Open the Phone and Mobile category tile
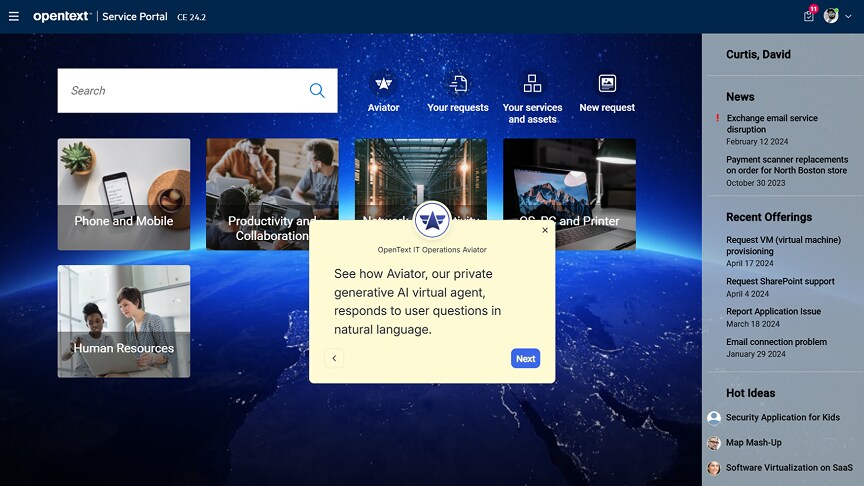Screen dimensions: 864x486 click(x=124, y=194)
